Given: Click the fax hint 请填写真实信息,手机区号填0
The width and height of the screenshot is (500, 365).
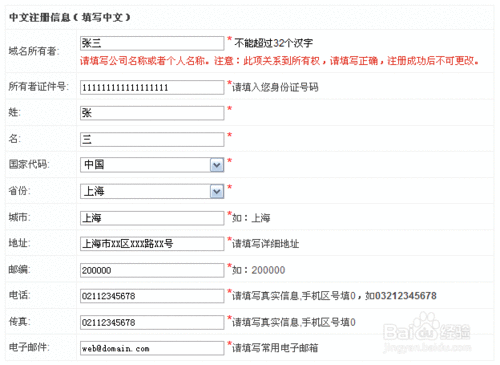Looking at the screenshot, I should pyautogui.click(x=294, y=322).
